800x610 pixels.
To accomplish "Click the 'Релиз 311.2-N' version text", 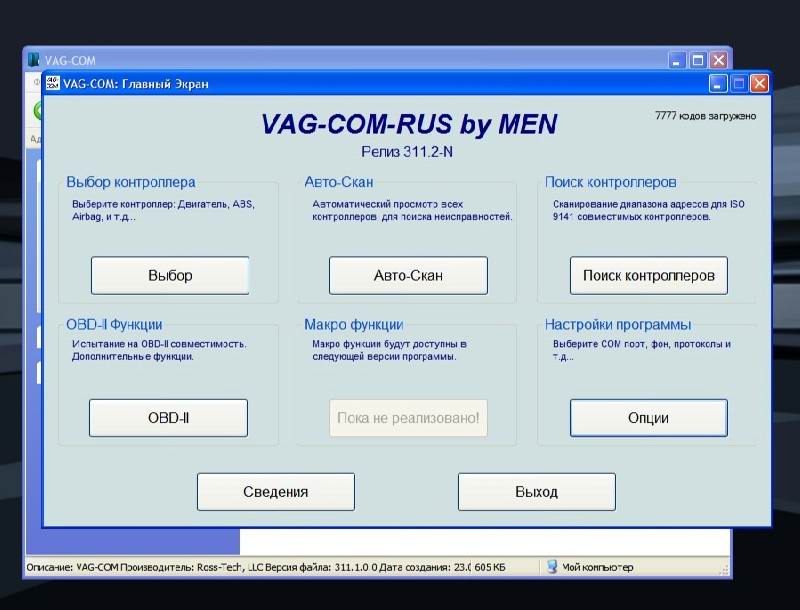I will [407, 151].
